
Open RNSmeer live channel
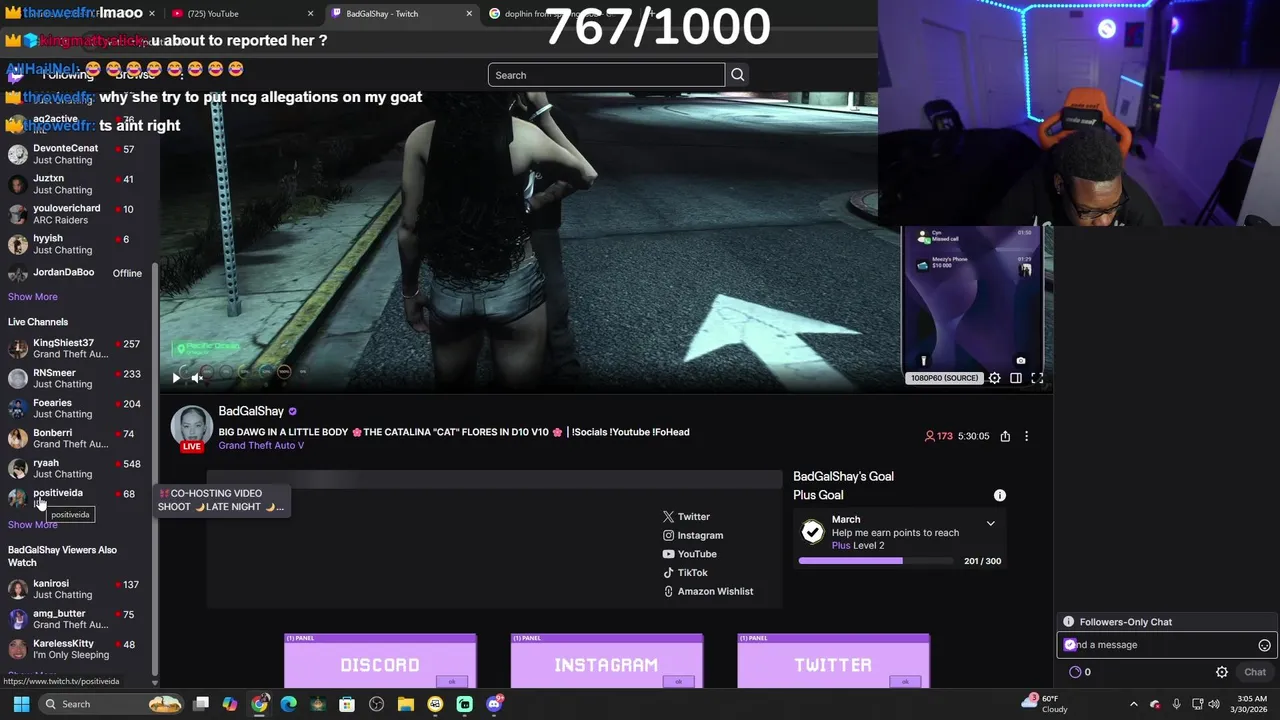(x=76, y=378)
